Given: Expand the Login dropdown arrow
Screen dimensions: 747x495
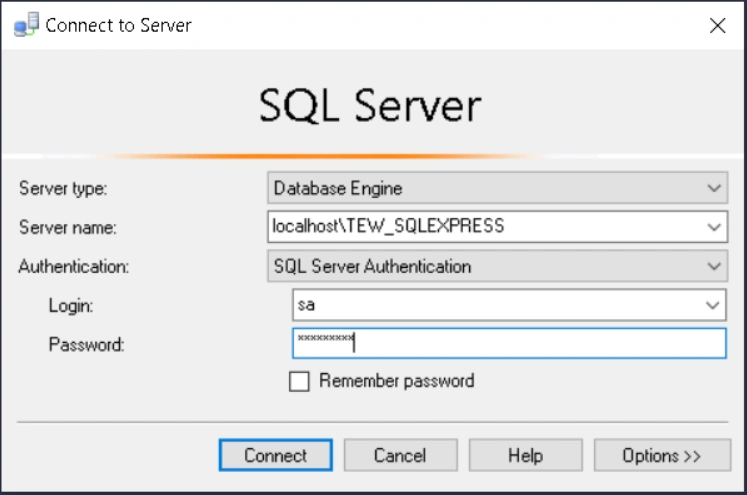Looking at the screenshot, I should [x=714, y=305].
